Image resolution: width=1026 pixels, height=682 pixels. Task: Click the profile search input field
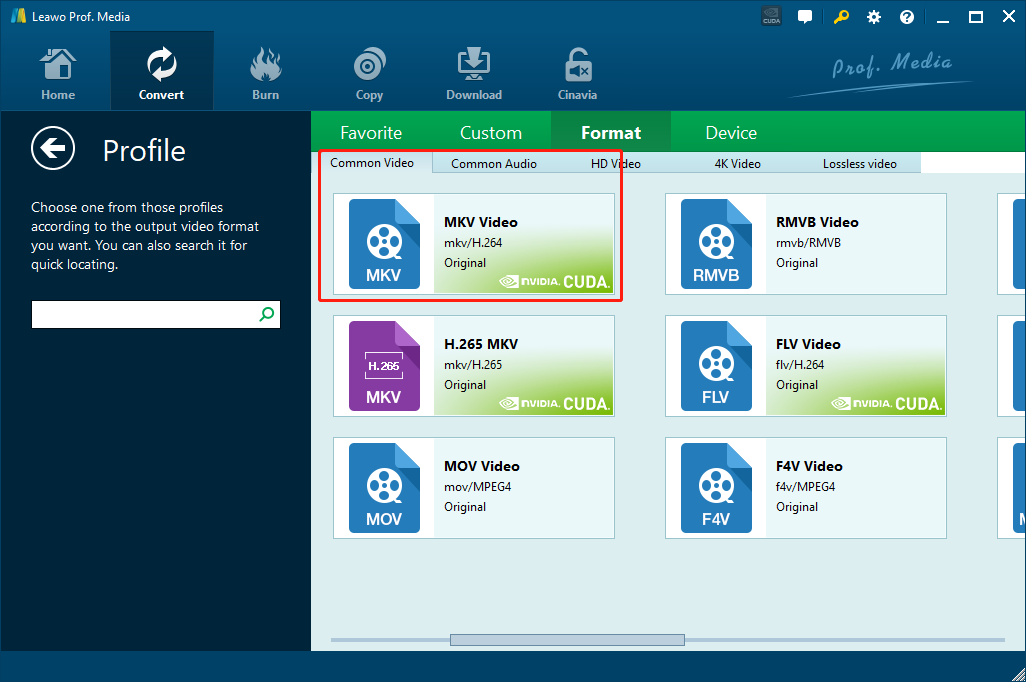pos(143,314)
